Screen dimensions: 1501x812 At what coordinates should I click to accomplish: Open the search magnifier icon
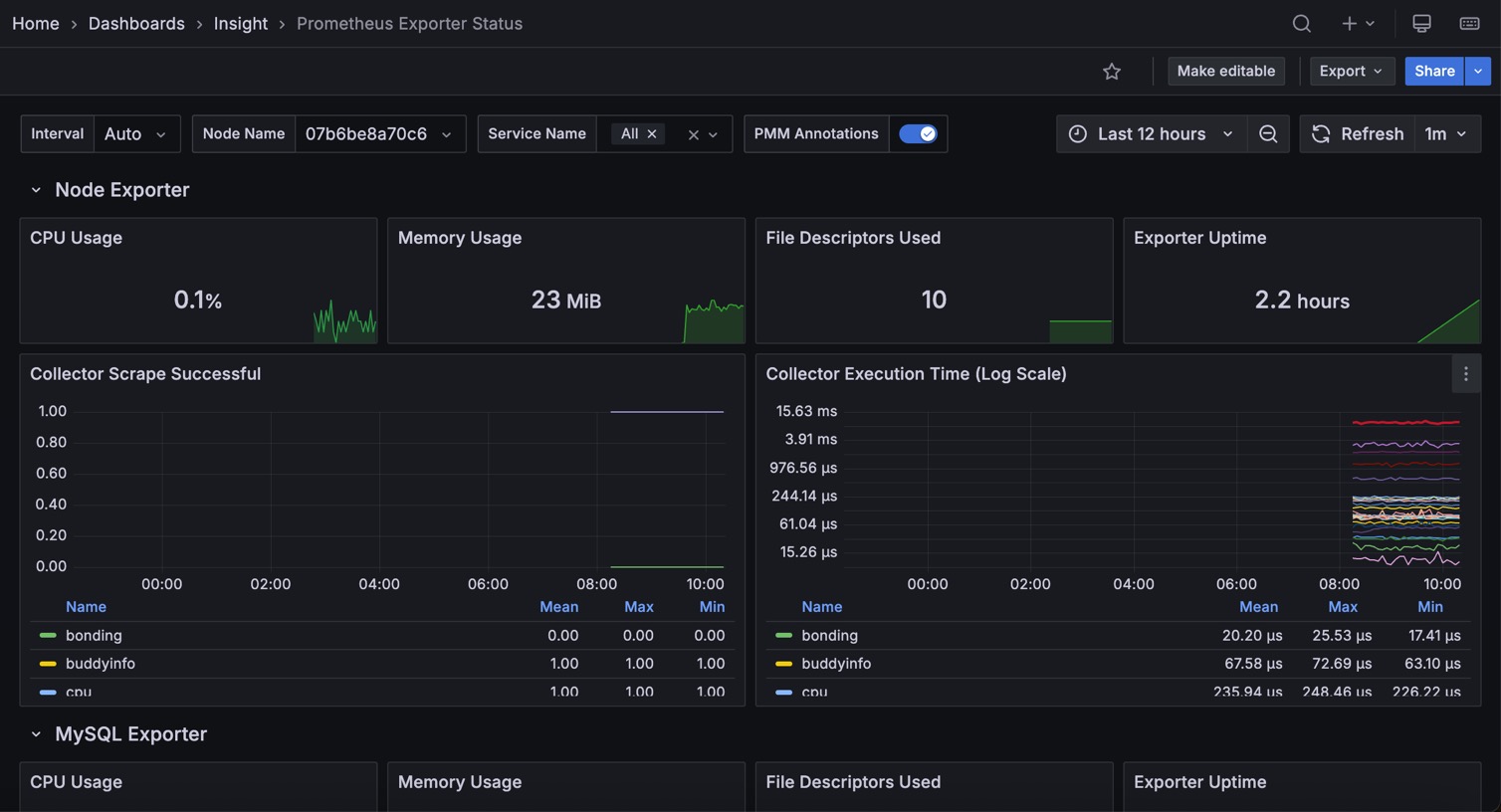1301,24
